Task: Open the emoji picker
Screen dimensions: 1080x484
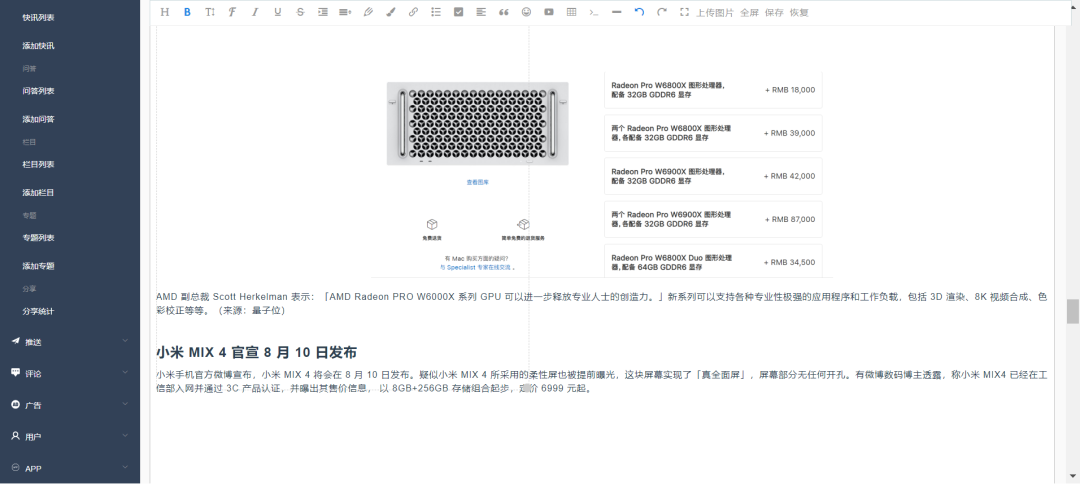Action: [x=526, y=12]
